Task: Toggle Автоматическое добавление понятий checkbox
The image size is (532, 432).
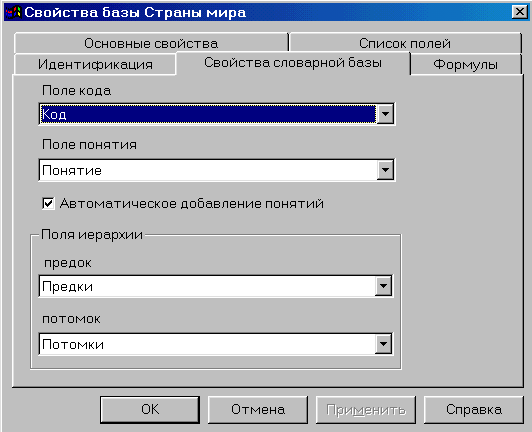Action: (x=48, y=204)
